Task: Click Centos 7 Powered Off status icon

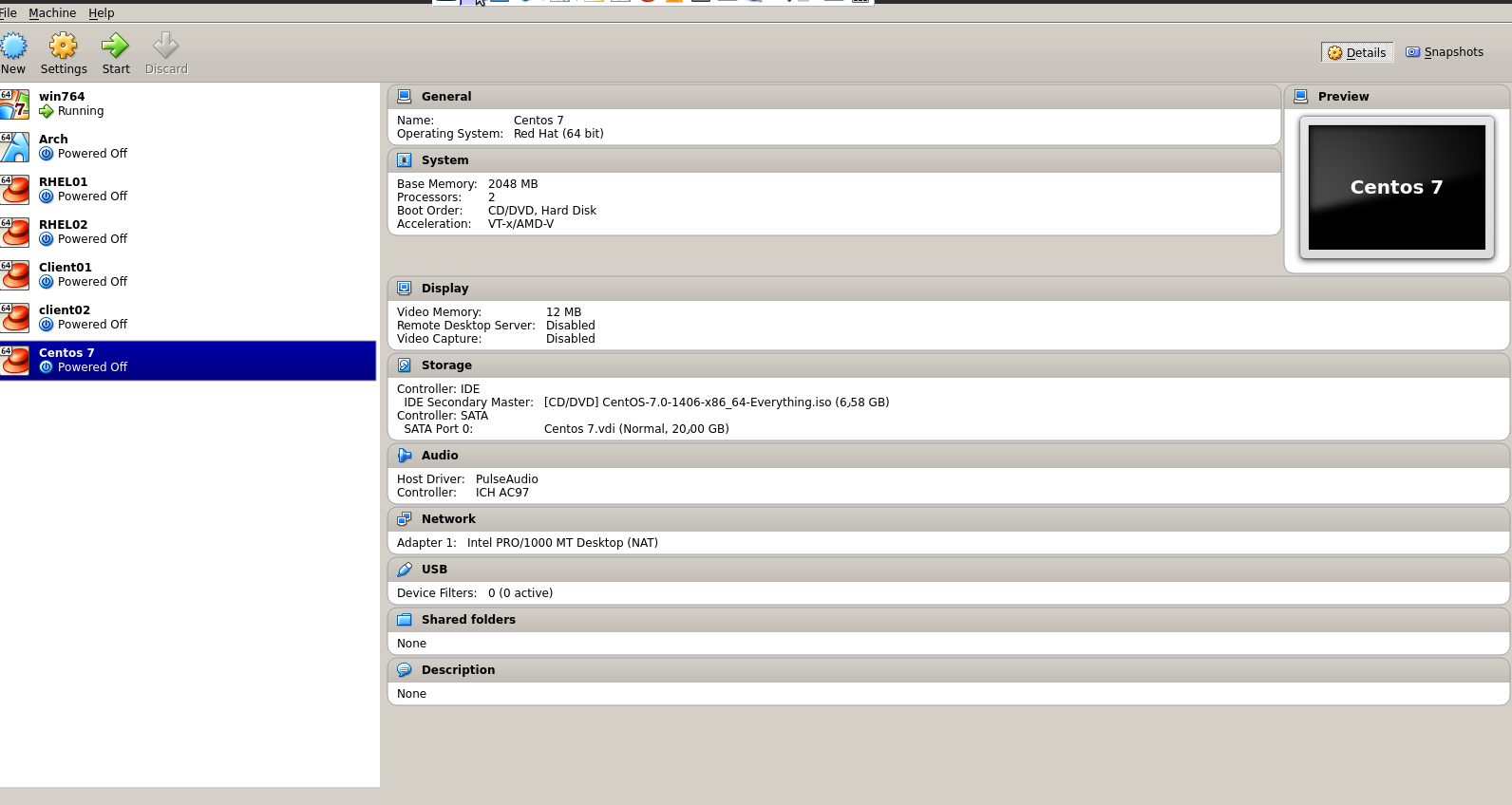Action: (47, 367)
